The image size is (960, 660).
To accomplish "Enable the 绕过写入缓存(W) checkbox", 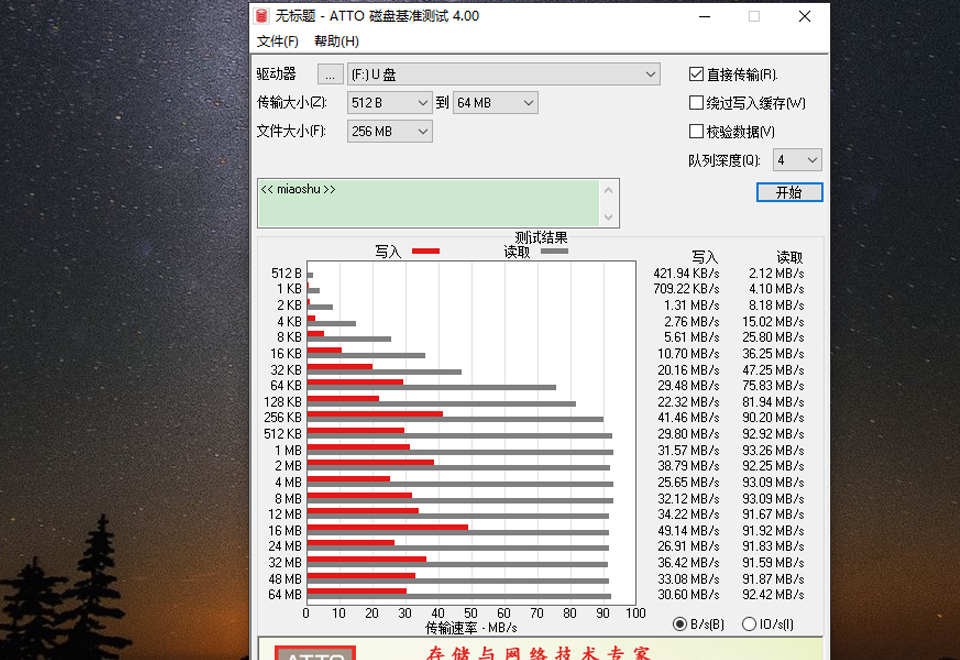I will pyautogui.click(x=694, y=103).
